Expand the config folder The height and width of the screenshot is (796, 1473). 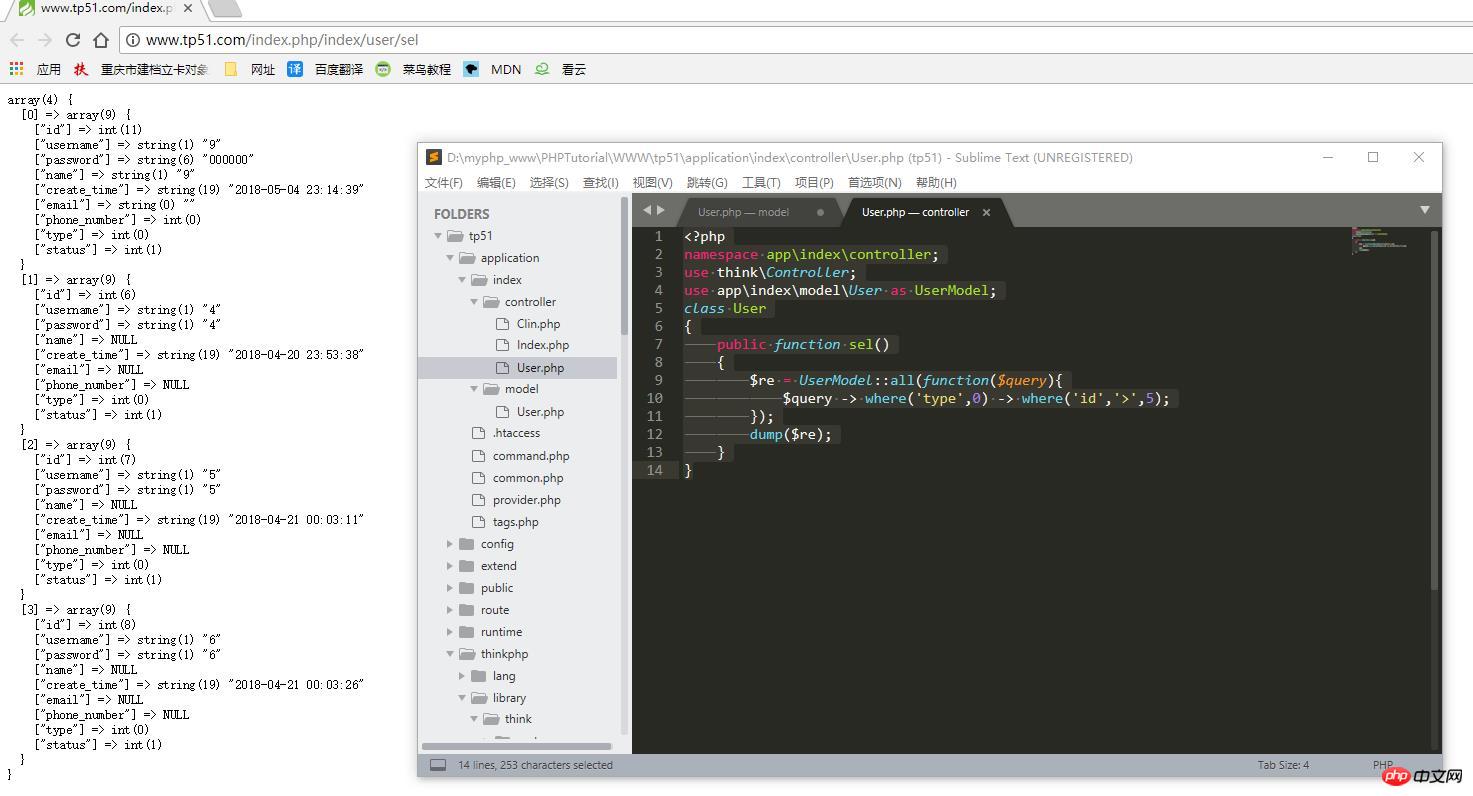(x=450, y=544)
